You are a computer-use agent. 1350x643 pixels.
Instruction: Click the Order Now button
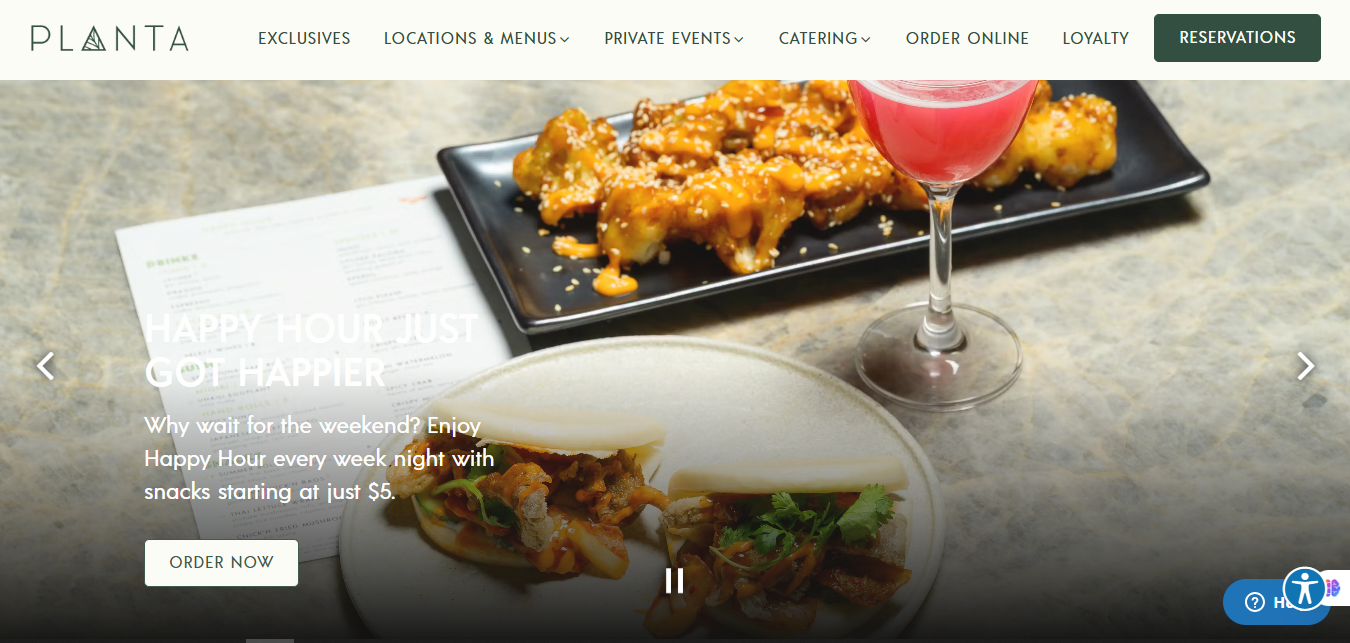tap(221, 563)
